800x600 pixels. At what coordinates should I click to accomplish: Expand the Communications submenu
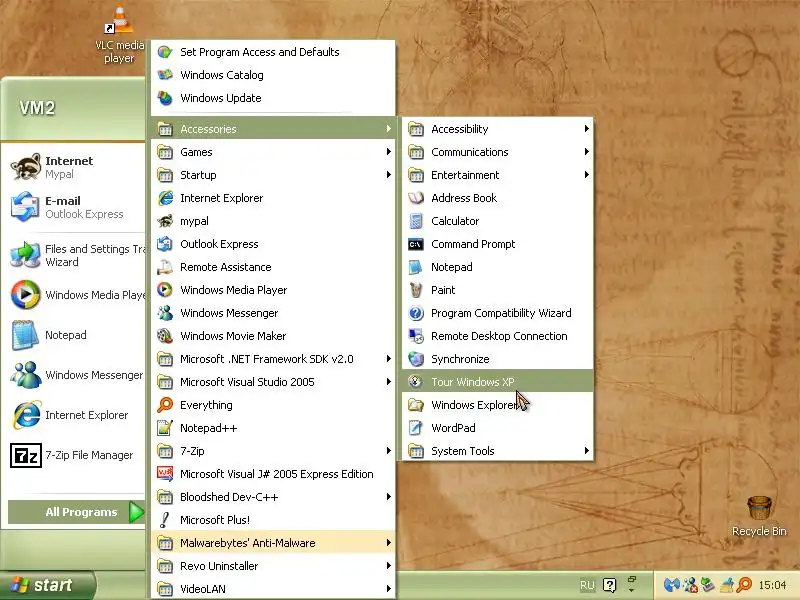coord(497,152)
